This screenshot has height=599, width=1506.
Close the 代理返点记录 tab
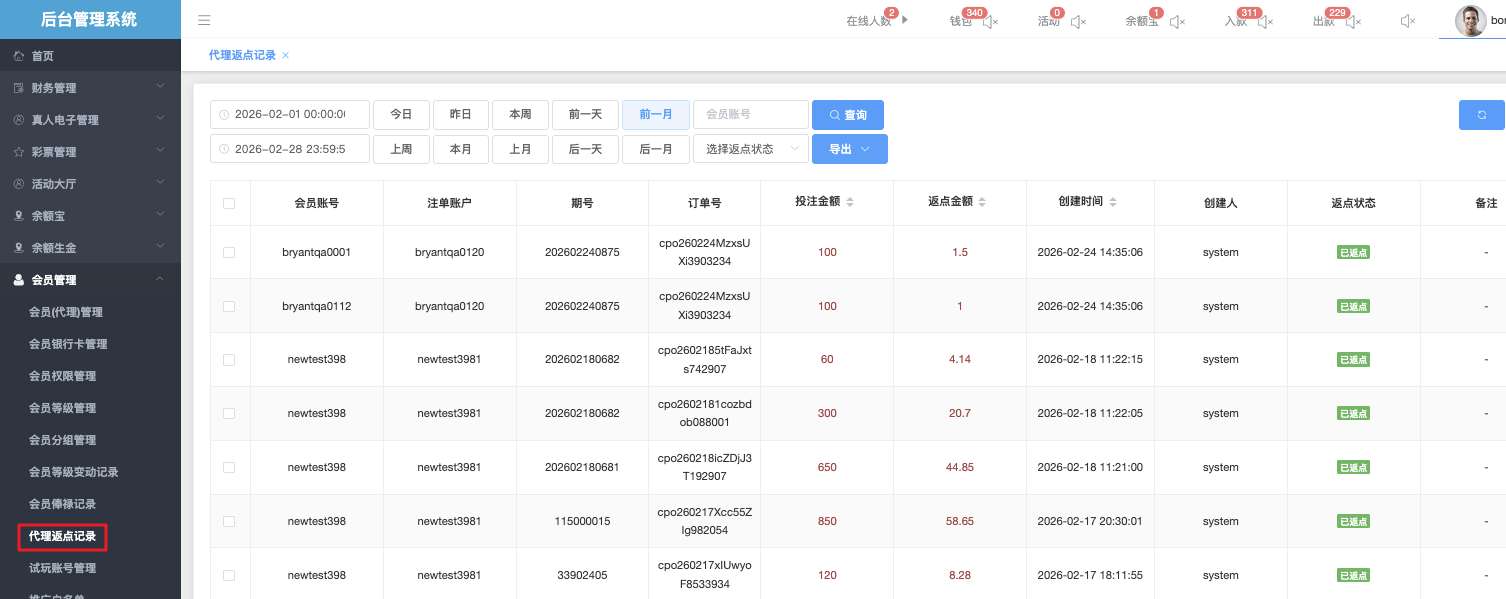[286, 56]
